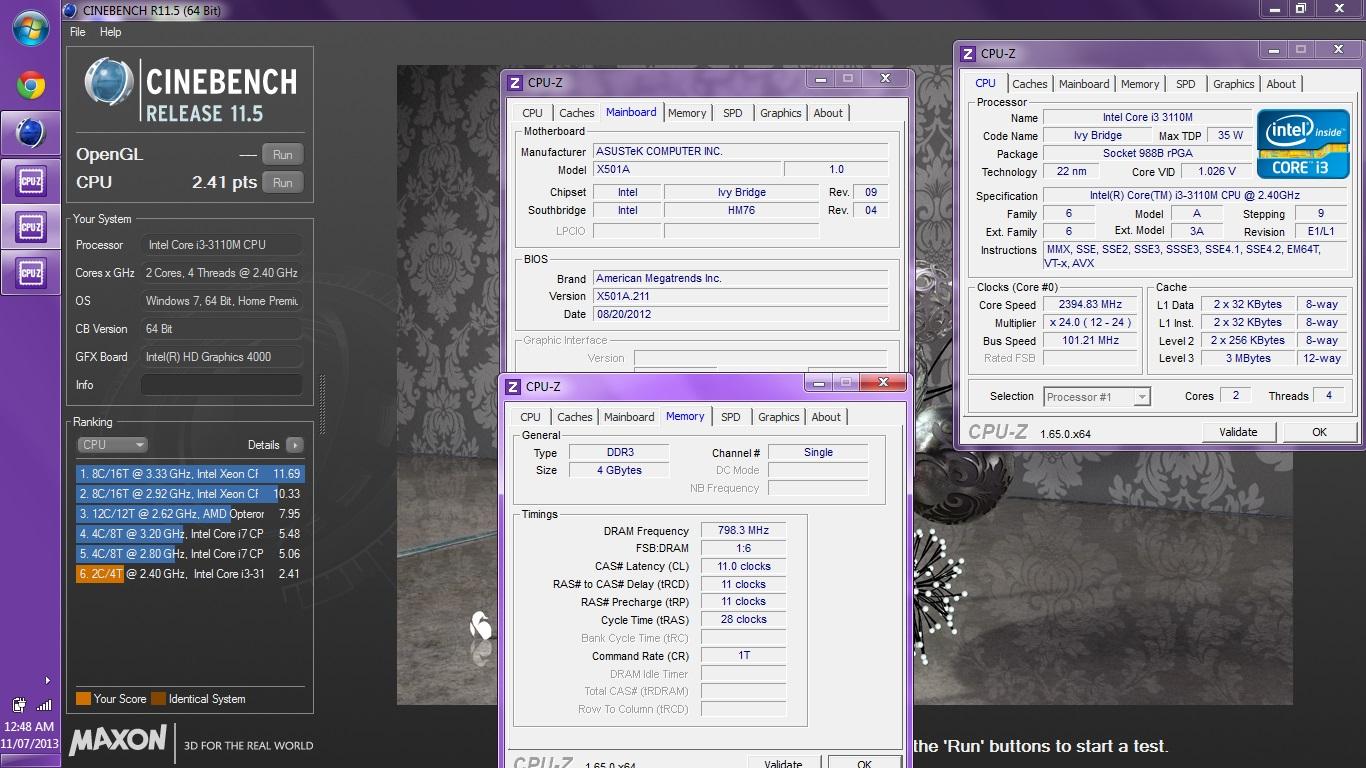Click CPU-Z CPU window title icon
The image size is (1366, 768).
point(968,54)
